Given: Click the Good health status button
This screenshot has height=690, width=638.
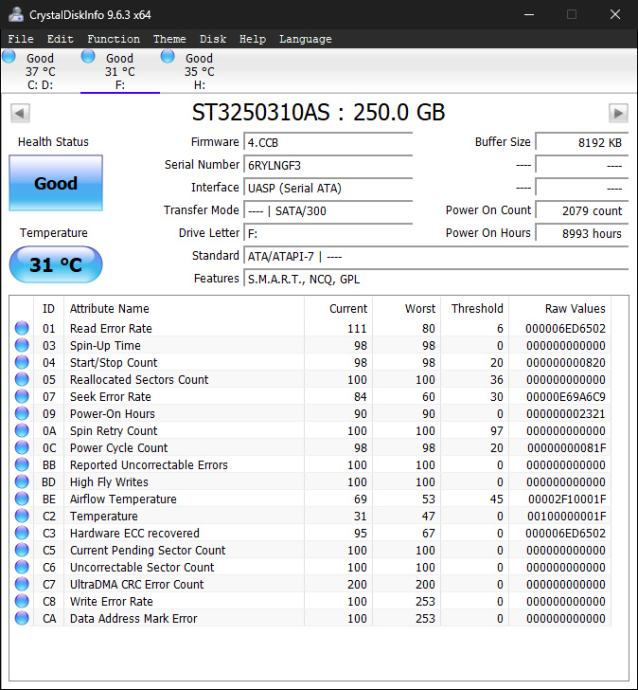Looking at the screenshot, I should coord(56,183).
